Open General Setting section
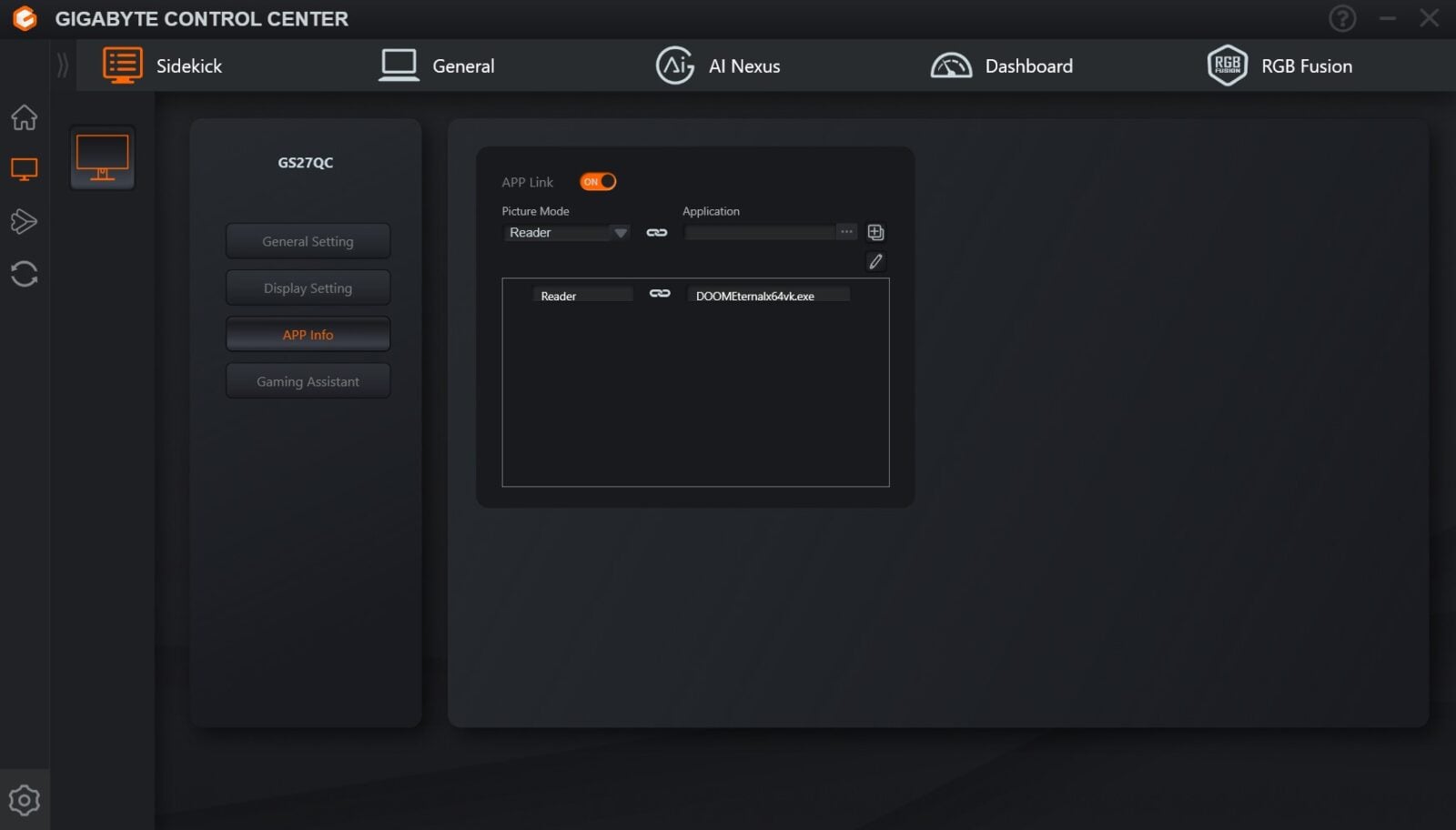The height and width of the screenshot is (830, 1456). click(x=308, y=241)
